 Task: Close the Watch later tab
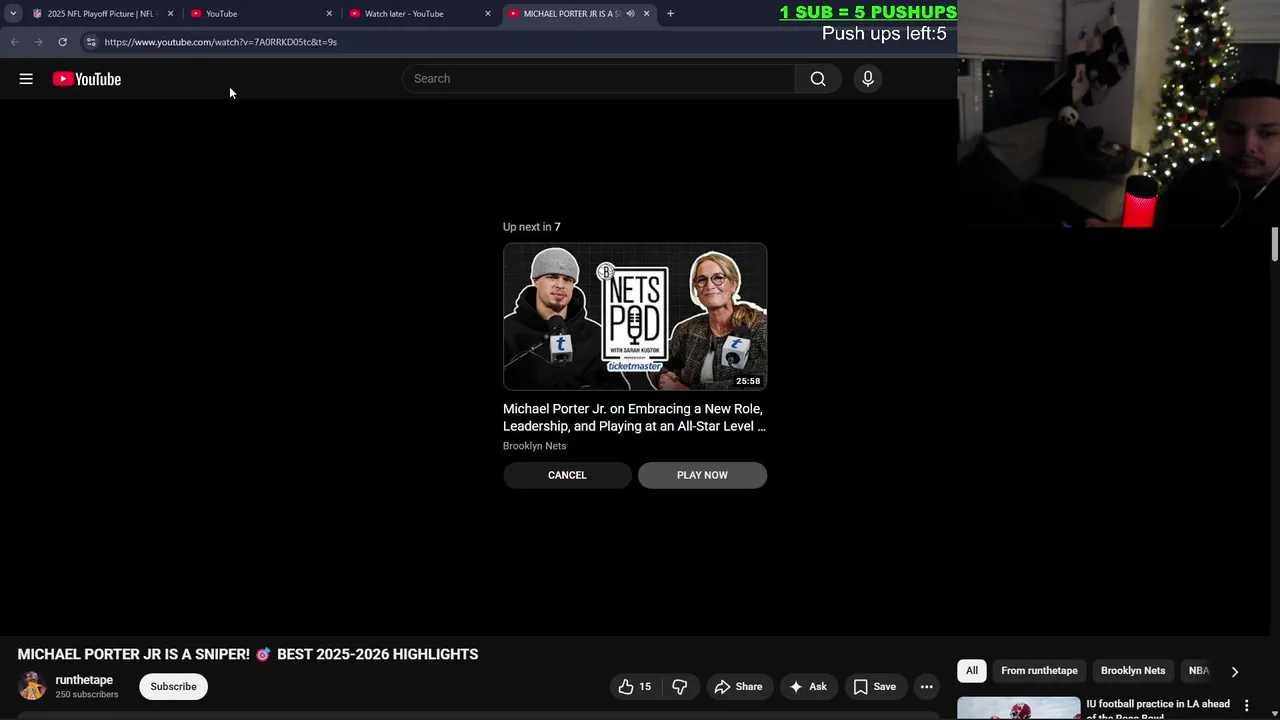488,14
